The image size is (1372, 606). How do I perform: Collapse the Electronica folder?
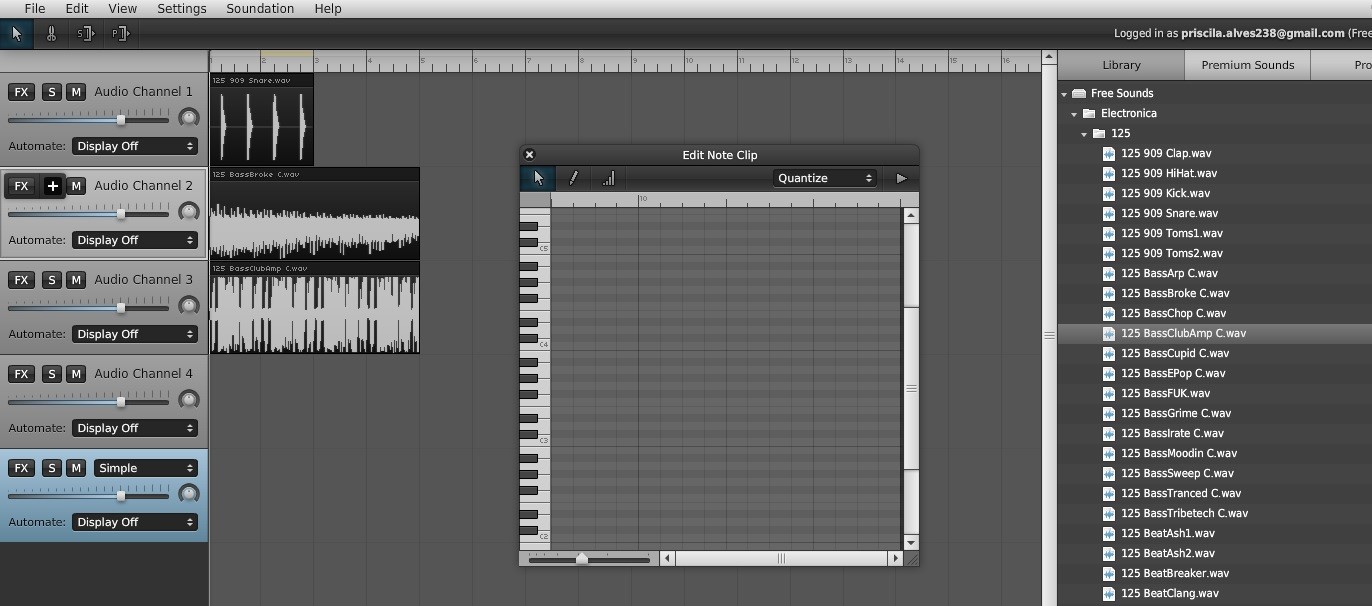[1073, 113]
